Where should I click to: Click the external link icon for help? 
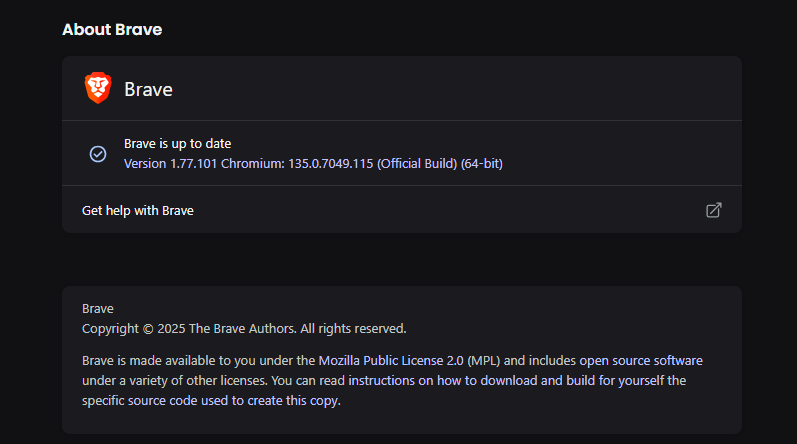coord(714,210)
